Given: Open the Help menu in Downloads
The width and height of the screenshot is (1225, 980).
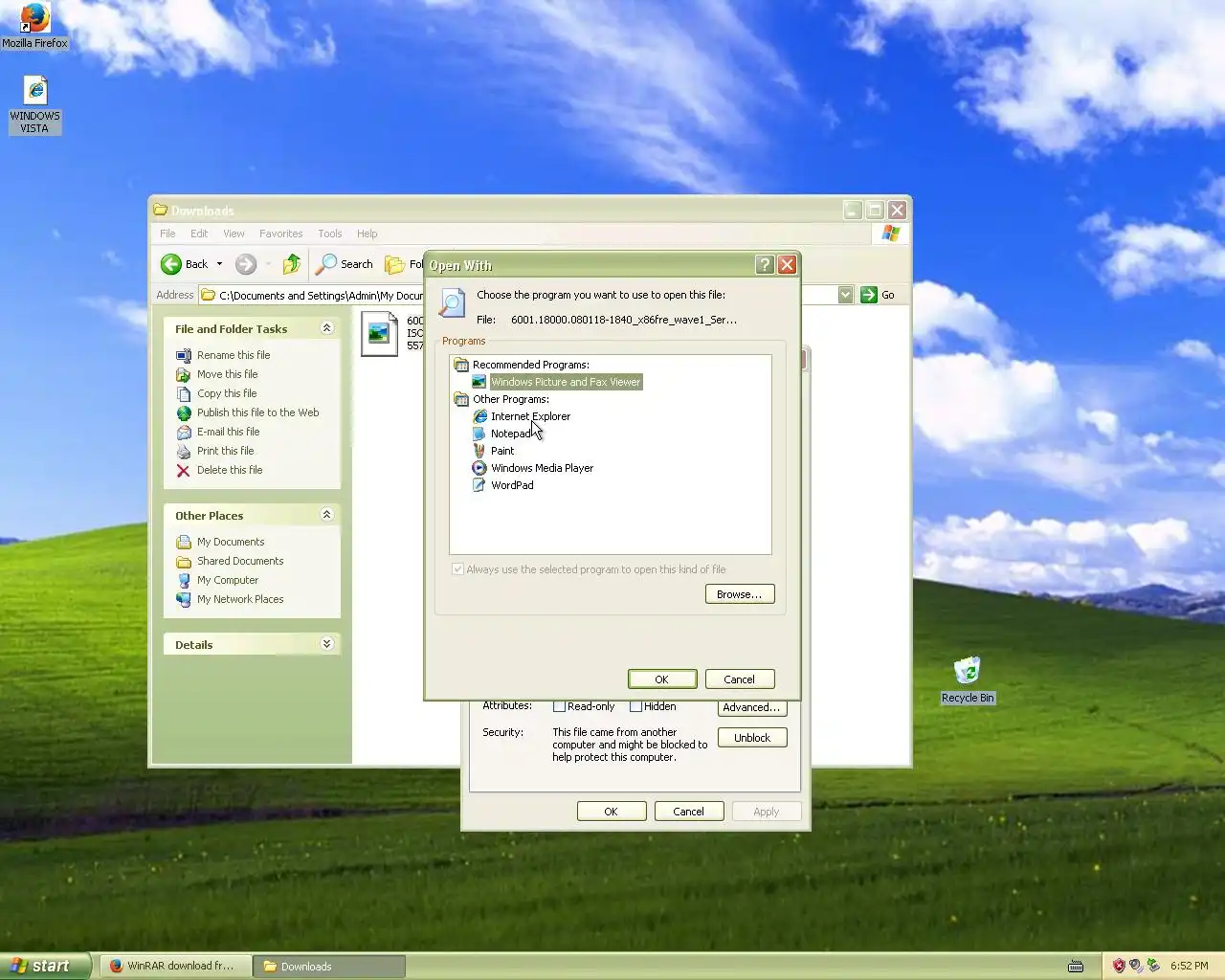Looking at the screenshot, I should tap(367, 234).
